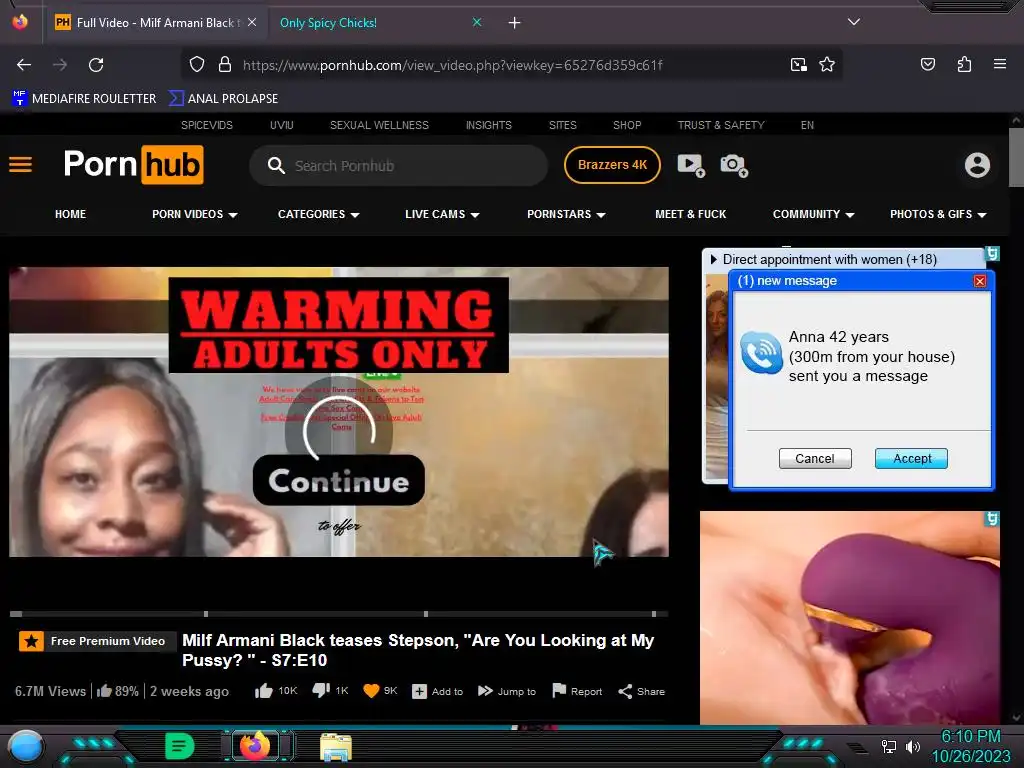Click the volume speaker tray icon

(912, 746)
